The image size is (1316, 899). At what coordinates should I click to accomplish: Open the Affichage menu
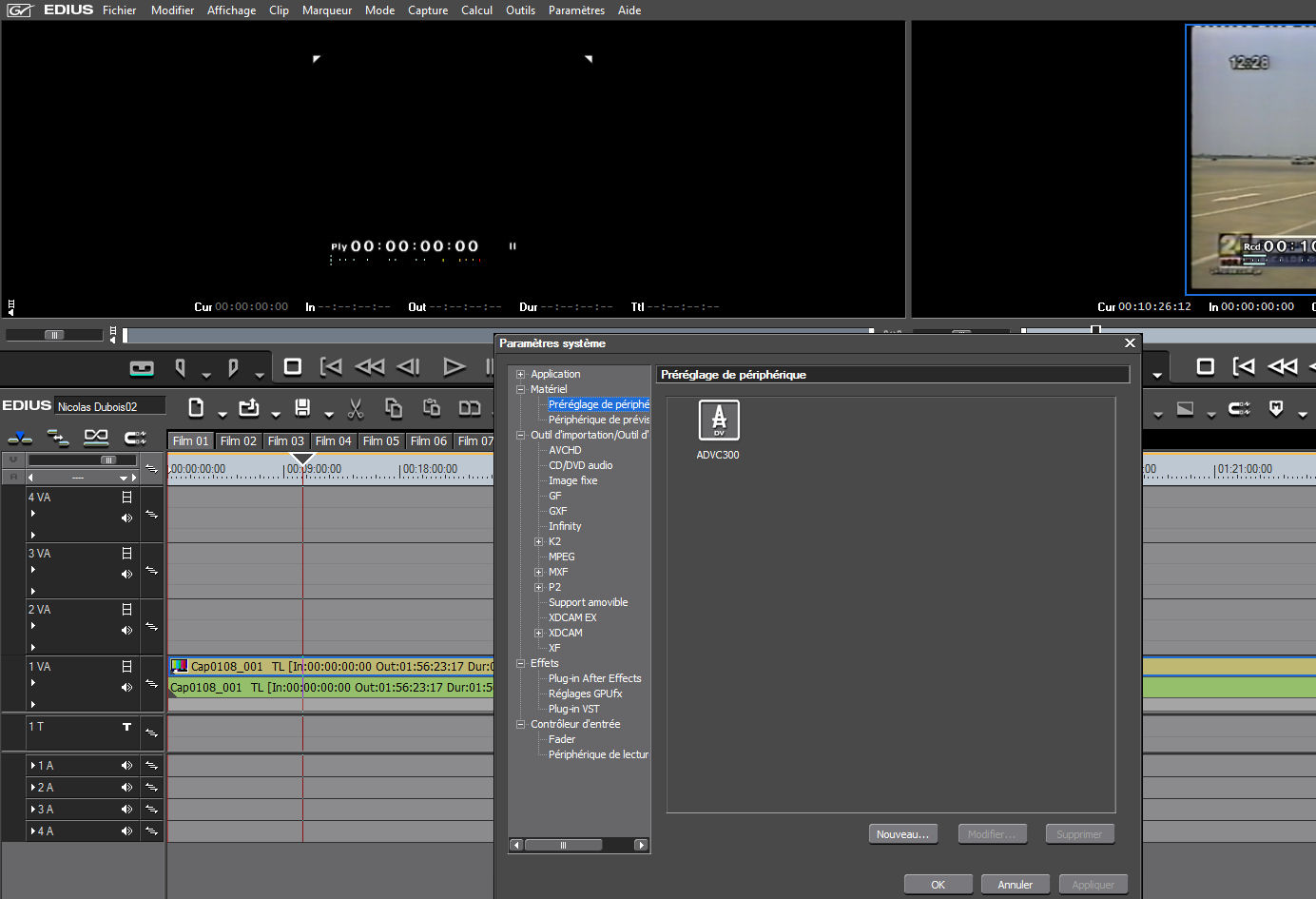tap(232, 10)
